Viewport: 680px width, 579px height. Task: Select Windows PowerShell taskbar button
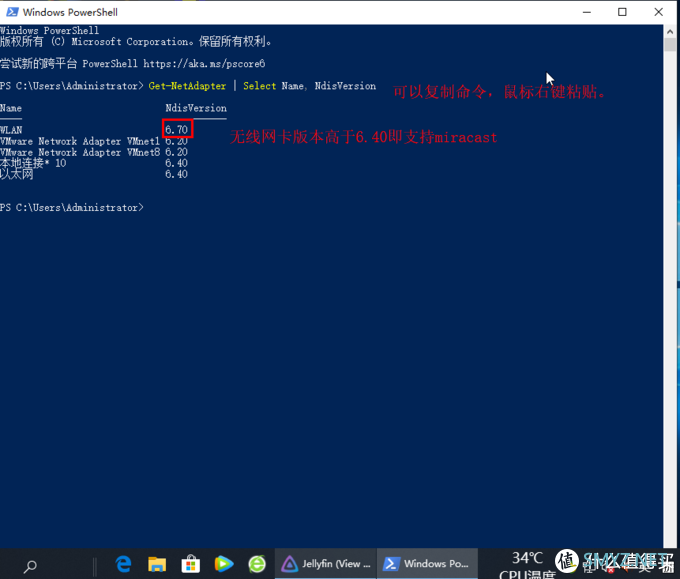click(x=427, y=563)
